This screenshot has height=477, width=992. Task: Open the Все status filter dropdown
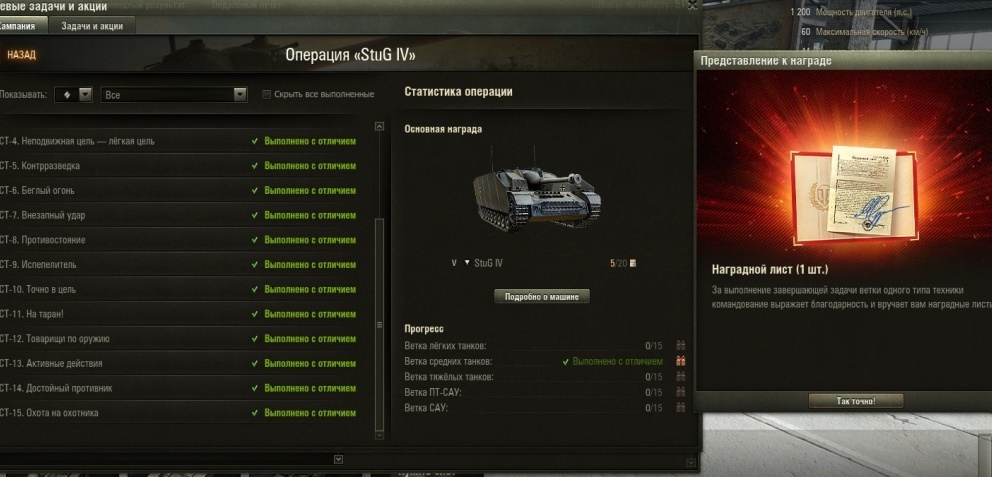174,94
